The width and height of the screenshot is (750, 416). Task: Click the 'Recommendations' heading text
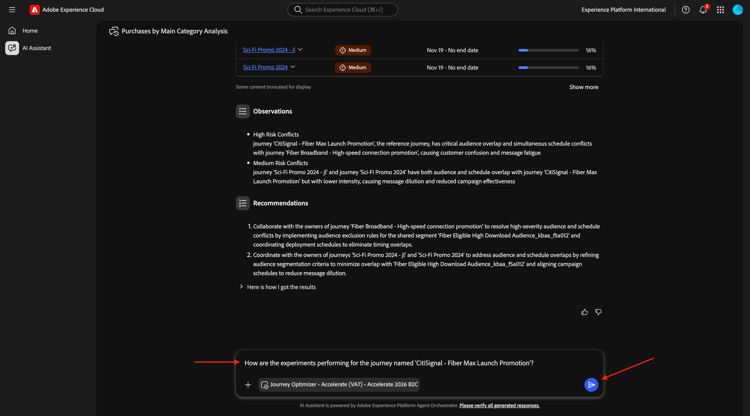click(x=281, y=203)
